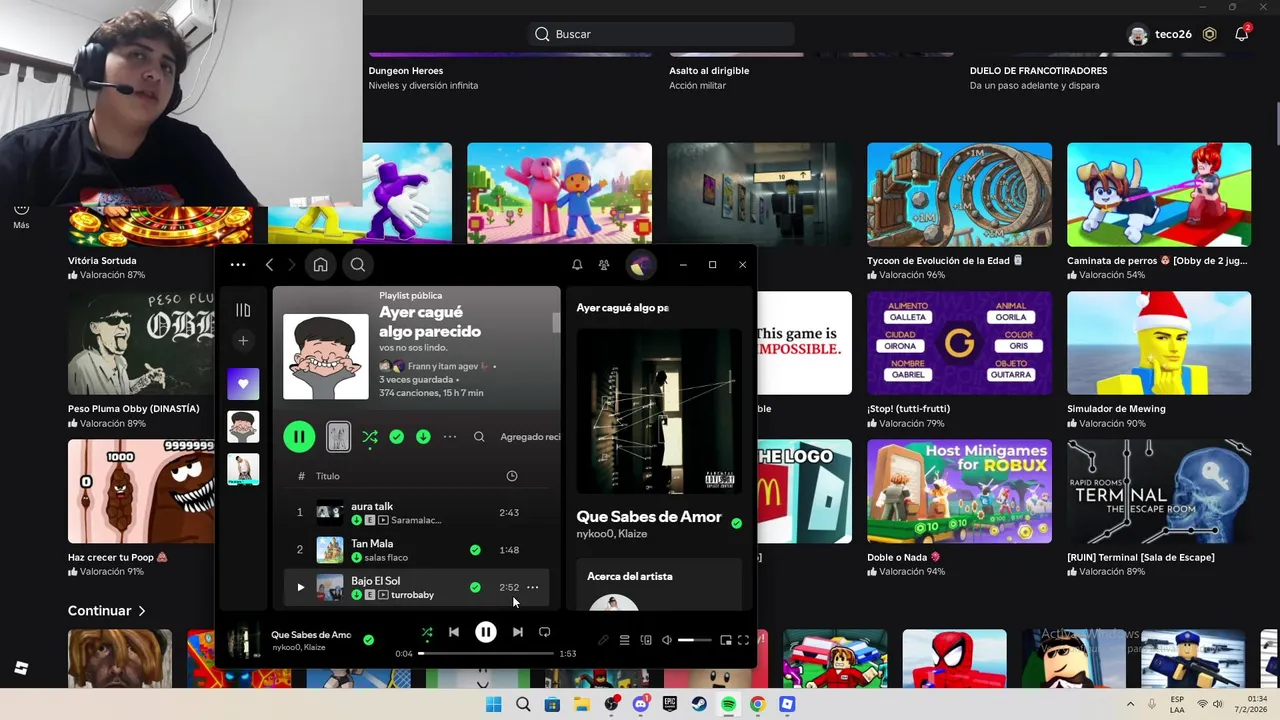Open Windows Start menu
1280x720 pixels.
click(493, 704)
